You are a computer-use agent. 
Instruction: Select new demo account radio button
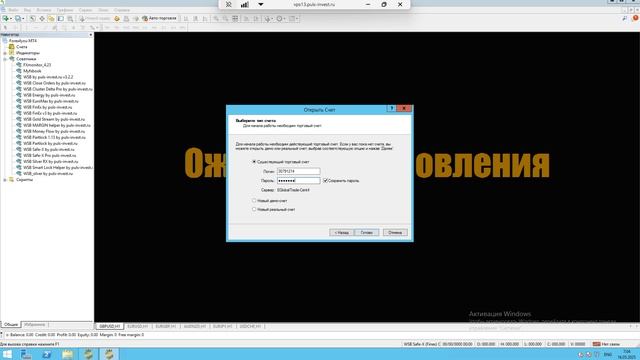(x=254, y=200)
